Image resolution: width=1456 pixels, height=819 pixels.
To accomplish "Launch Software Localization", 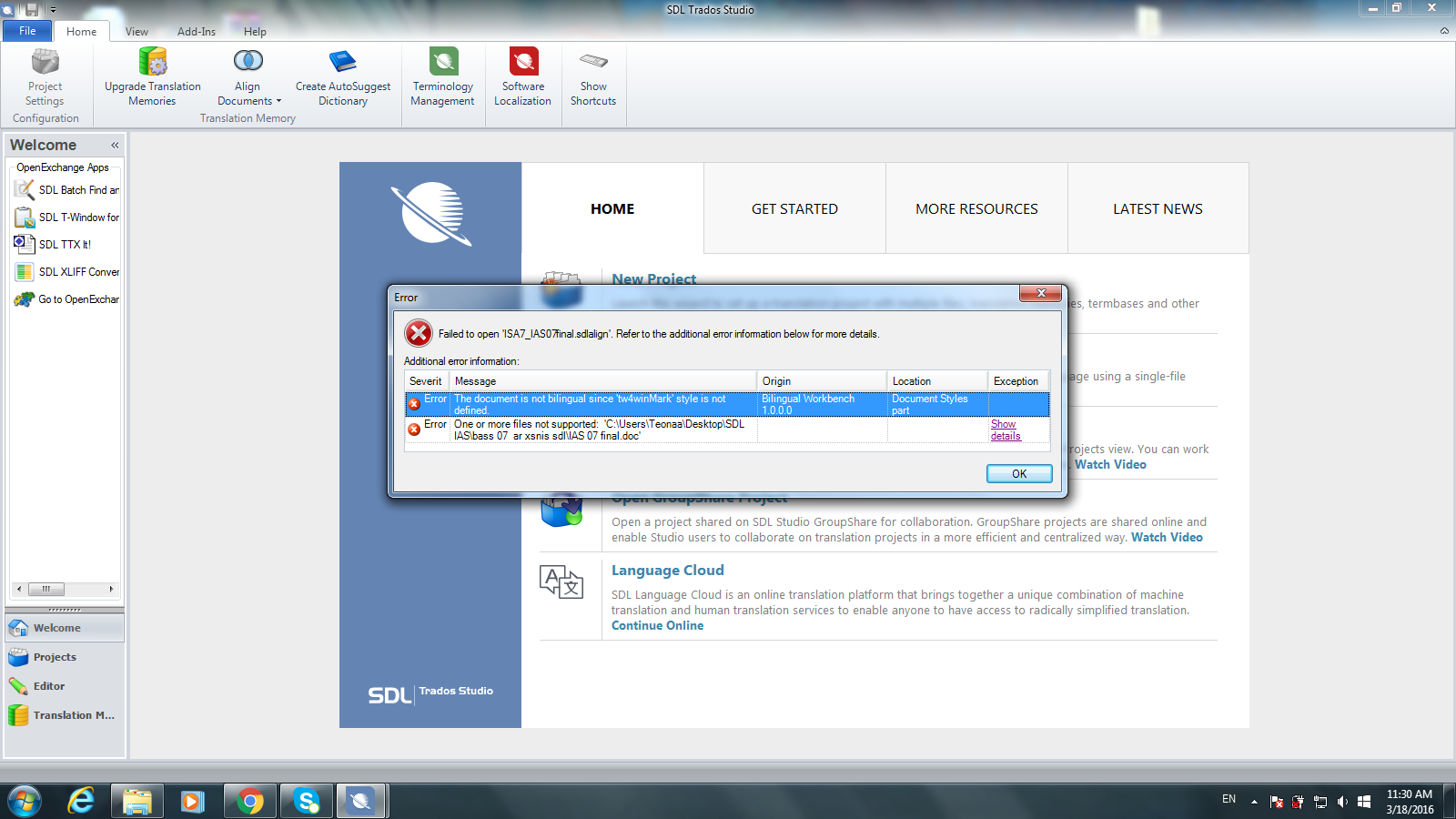I will (523, 77).
